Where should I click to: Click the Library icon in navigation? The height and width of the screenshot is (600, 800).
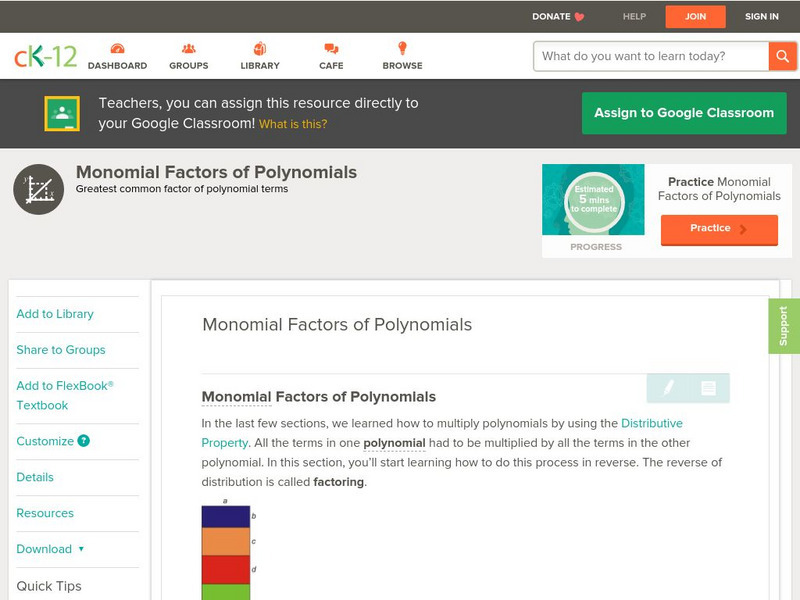(260, 49)
